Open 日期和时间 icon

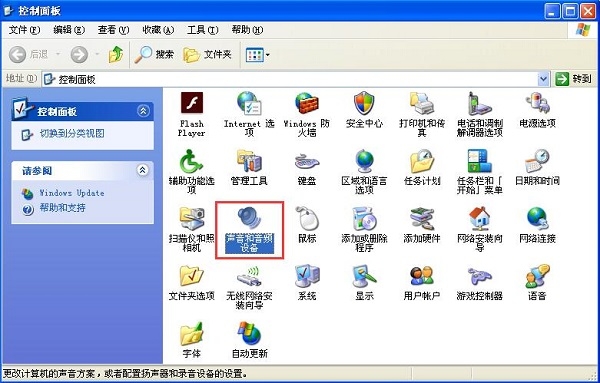(x=537, y=161)
